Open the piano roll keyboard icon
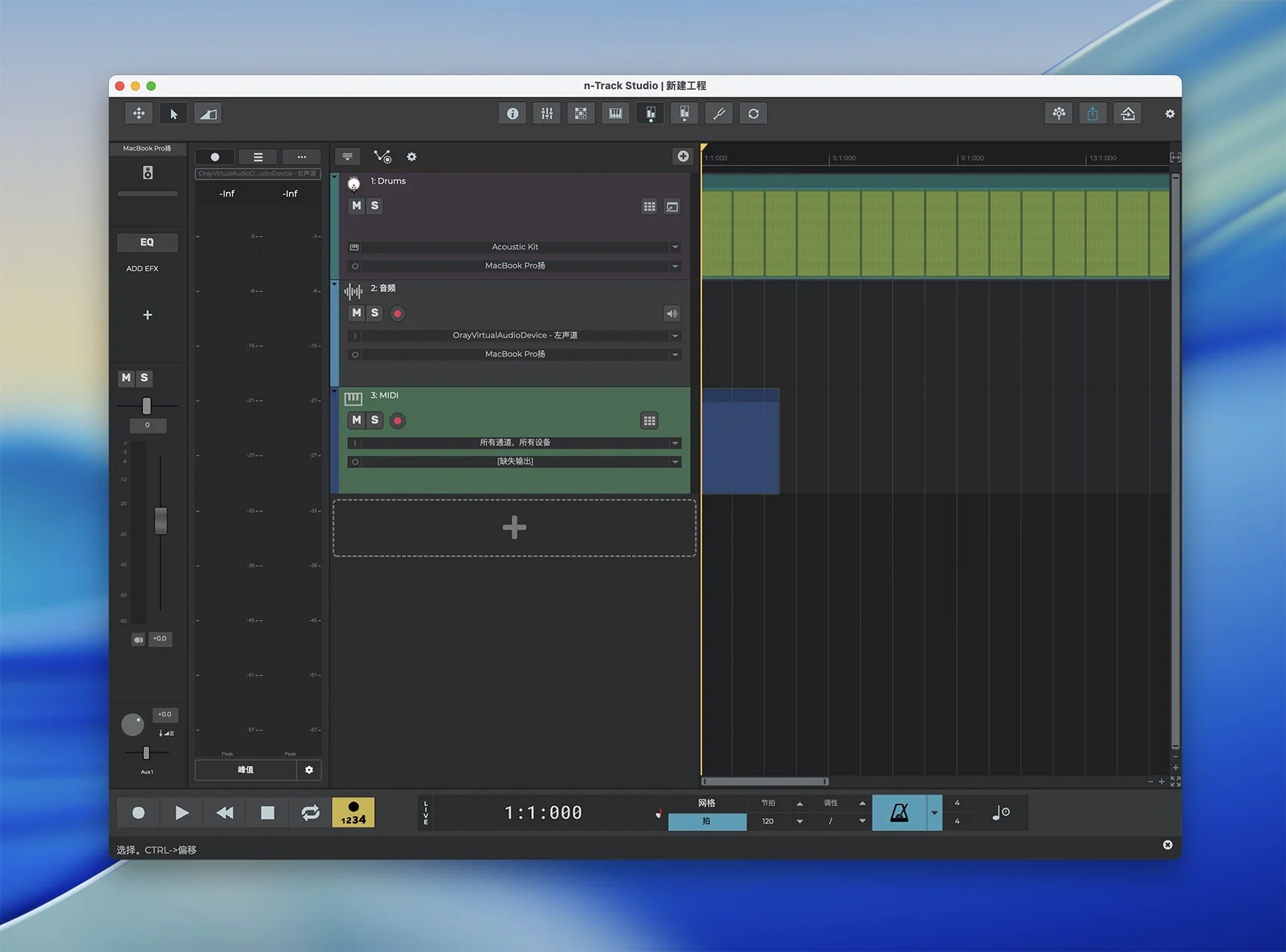The image size is (1286, 952). (x=616, y=113)
